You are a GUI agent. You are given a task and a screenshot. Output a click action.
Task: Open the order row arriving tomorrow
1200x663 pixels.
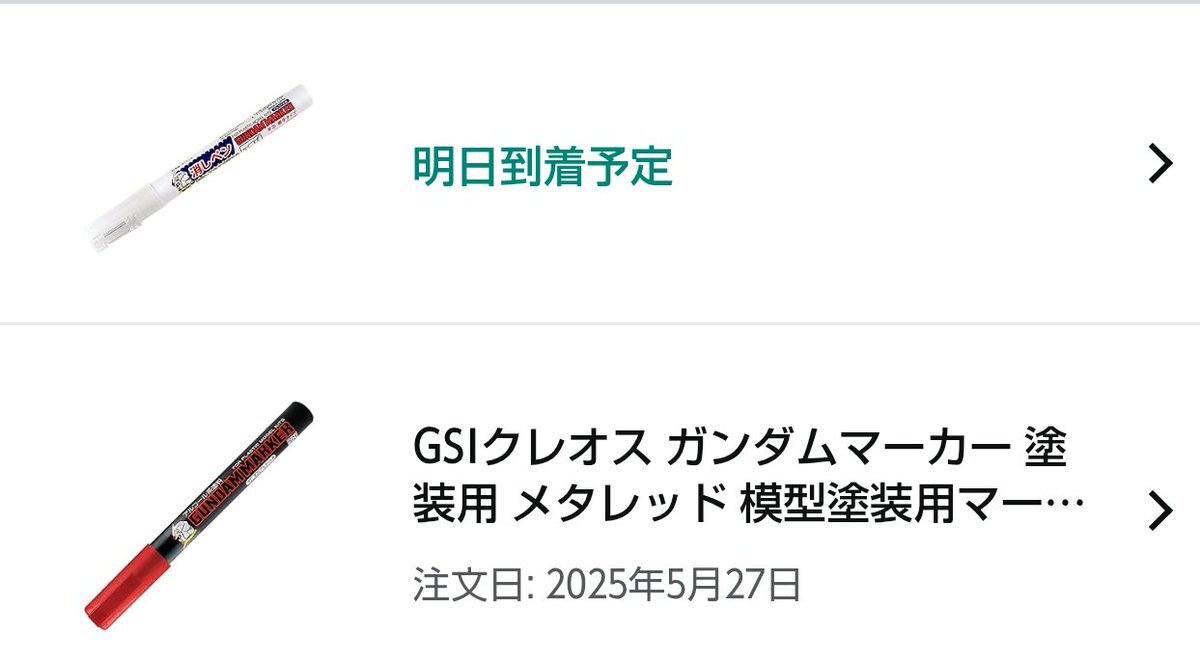tap(600, 163)
